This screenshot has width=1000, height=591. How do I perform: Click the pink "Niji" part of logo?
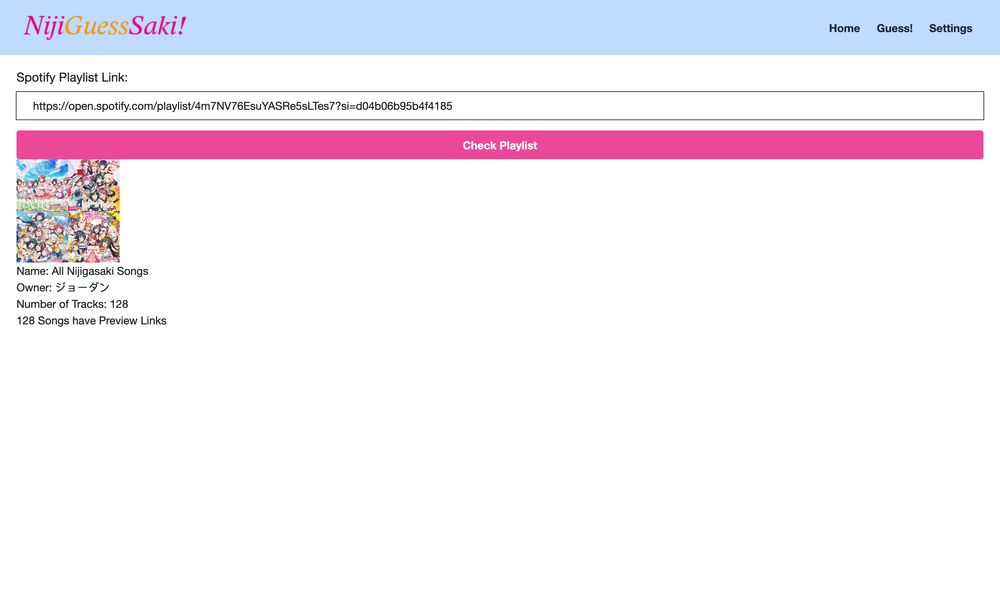tap(43, 27)
